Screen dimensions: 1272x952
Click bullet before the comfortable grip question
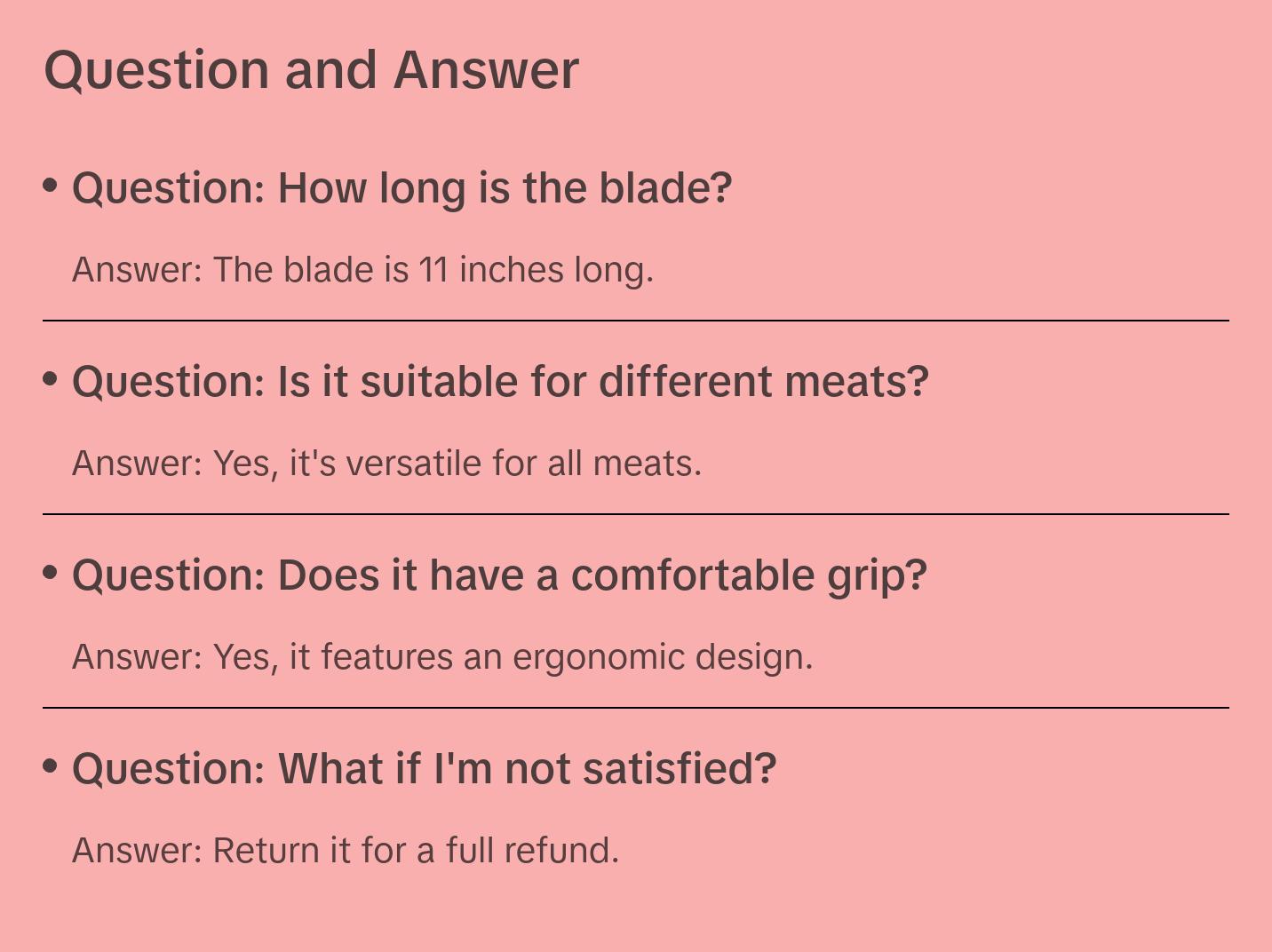click(x=51, y=573)
